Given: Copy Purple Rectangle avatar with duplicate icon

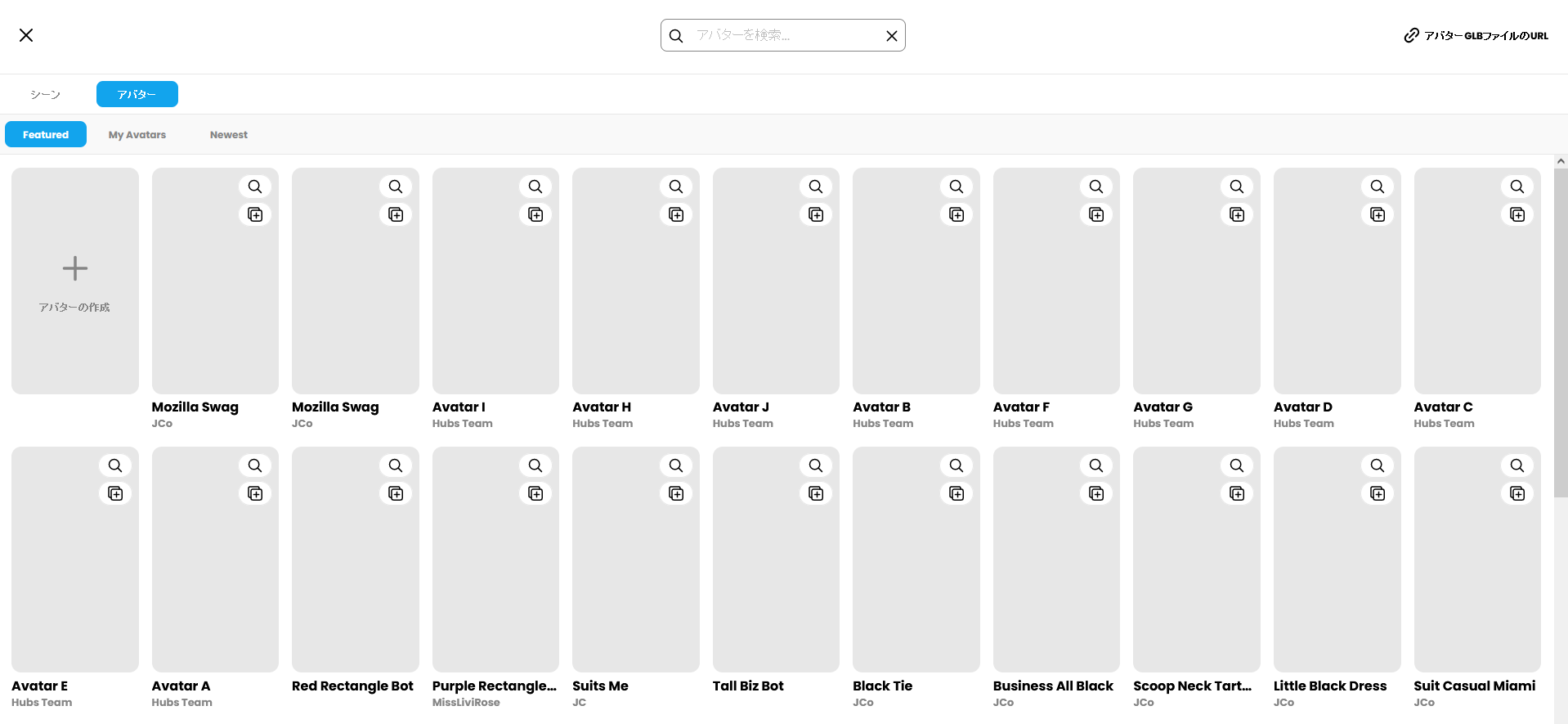Looking at the screenshot, I should point(535,493).
